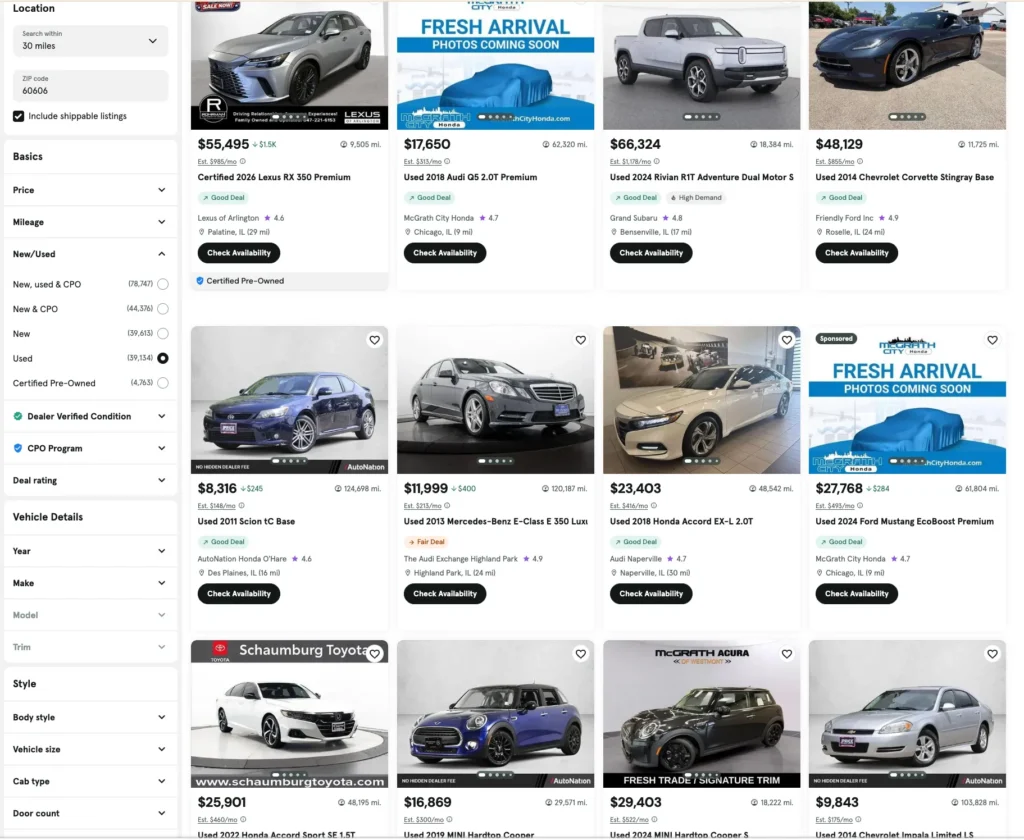Check Availability for the Corvette Stingray

click(x=857, y=253)
